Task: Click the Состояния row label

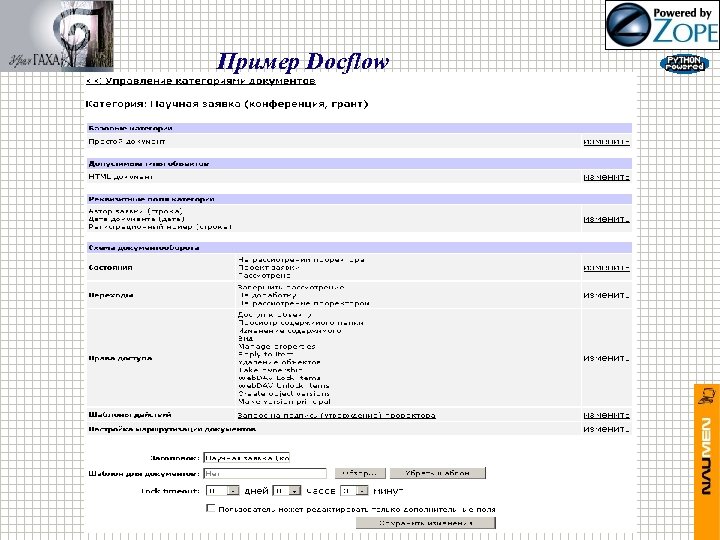Action: pyautogui.click(x=110, y=267)
